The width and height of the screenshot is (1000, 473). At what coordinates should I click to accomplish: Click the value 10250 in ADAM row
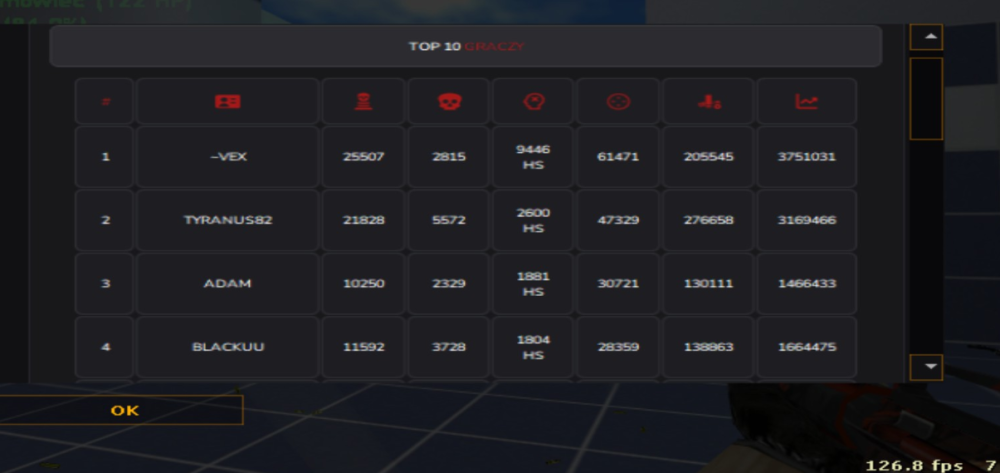[x=364, y=283]
